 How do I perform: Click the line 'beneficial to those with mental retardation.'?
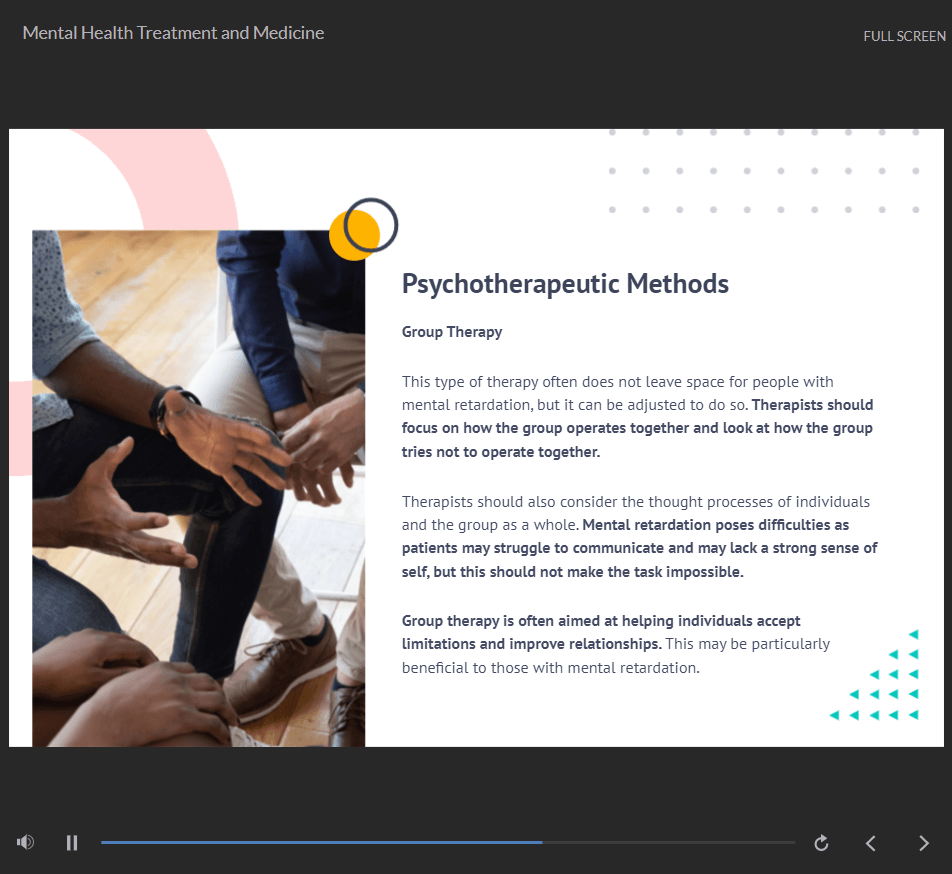[x=551, y=668]
